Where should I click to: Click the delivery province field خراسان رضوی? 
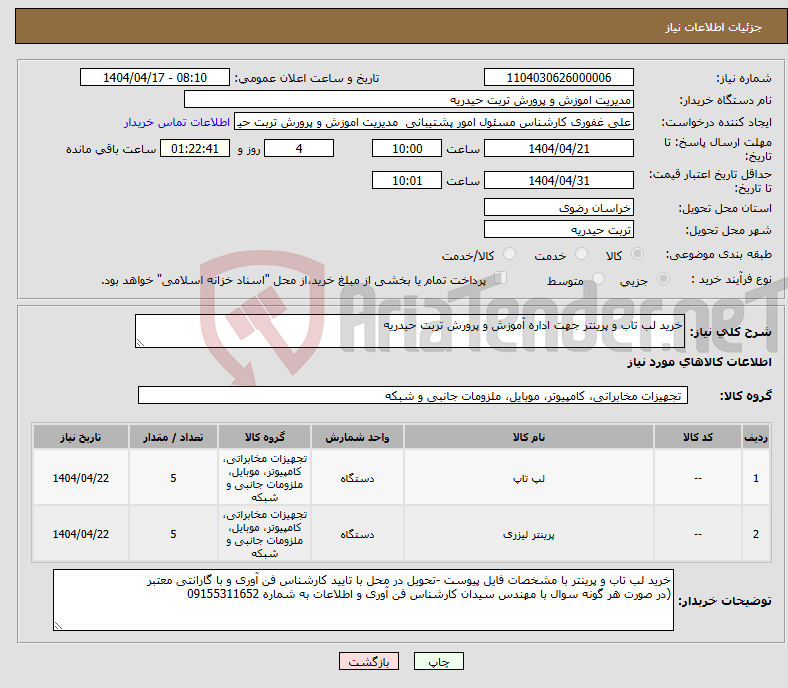coord(558,207)
